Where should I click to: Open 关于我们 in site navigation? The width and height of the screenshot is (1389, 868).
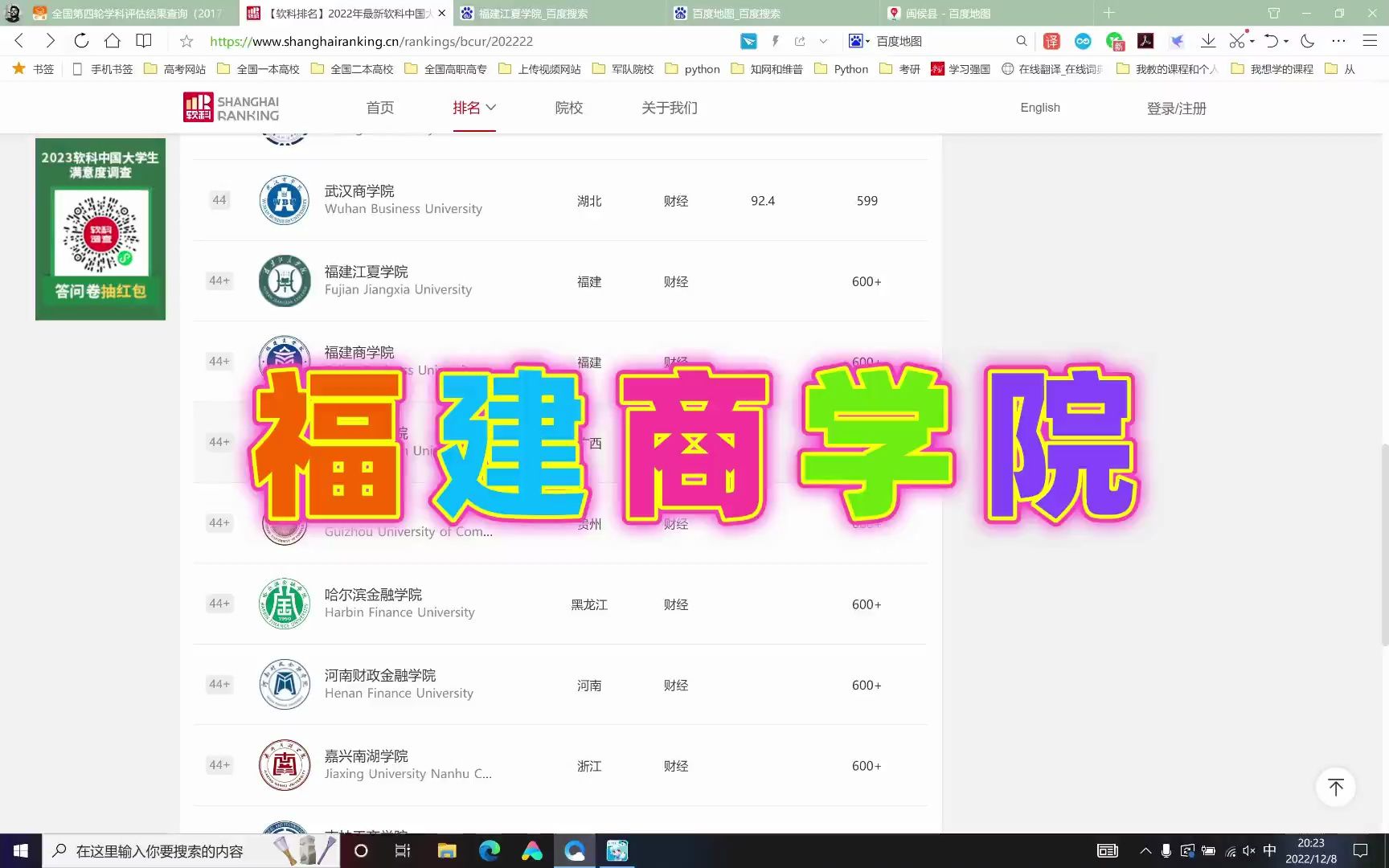[x=670, y=108]
